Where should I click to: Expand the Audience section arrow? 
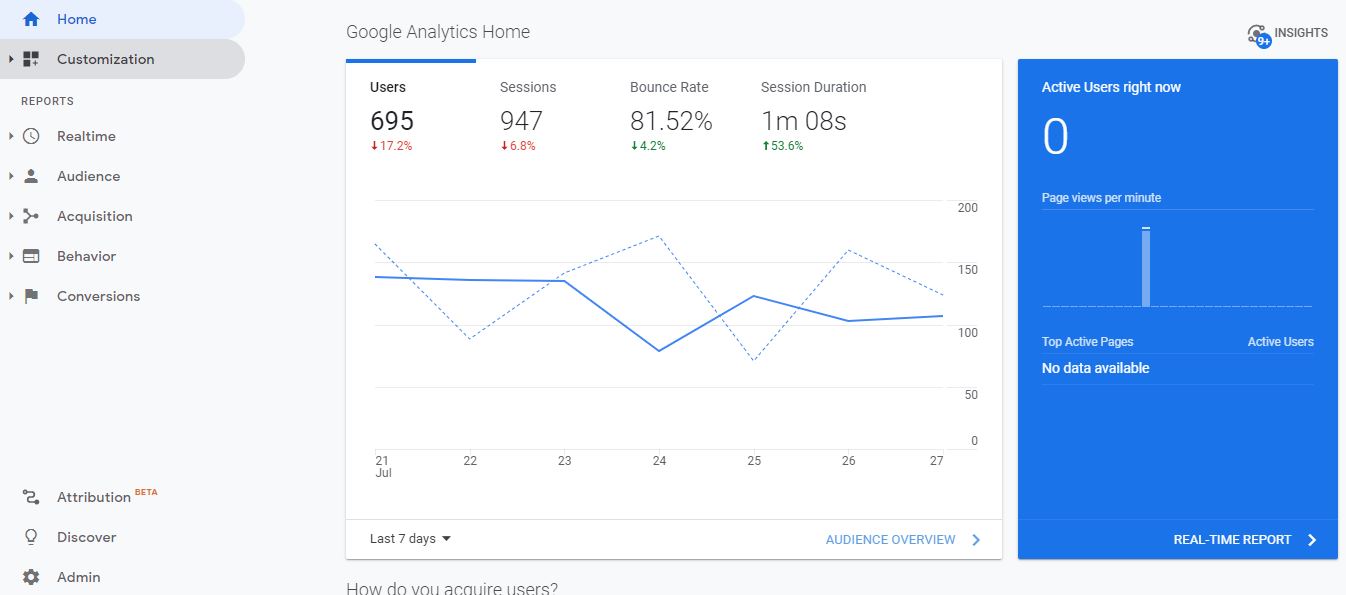coord(11,176)
